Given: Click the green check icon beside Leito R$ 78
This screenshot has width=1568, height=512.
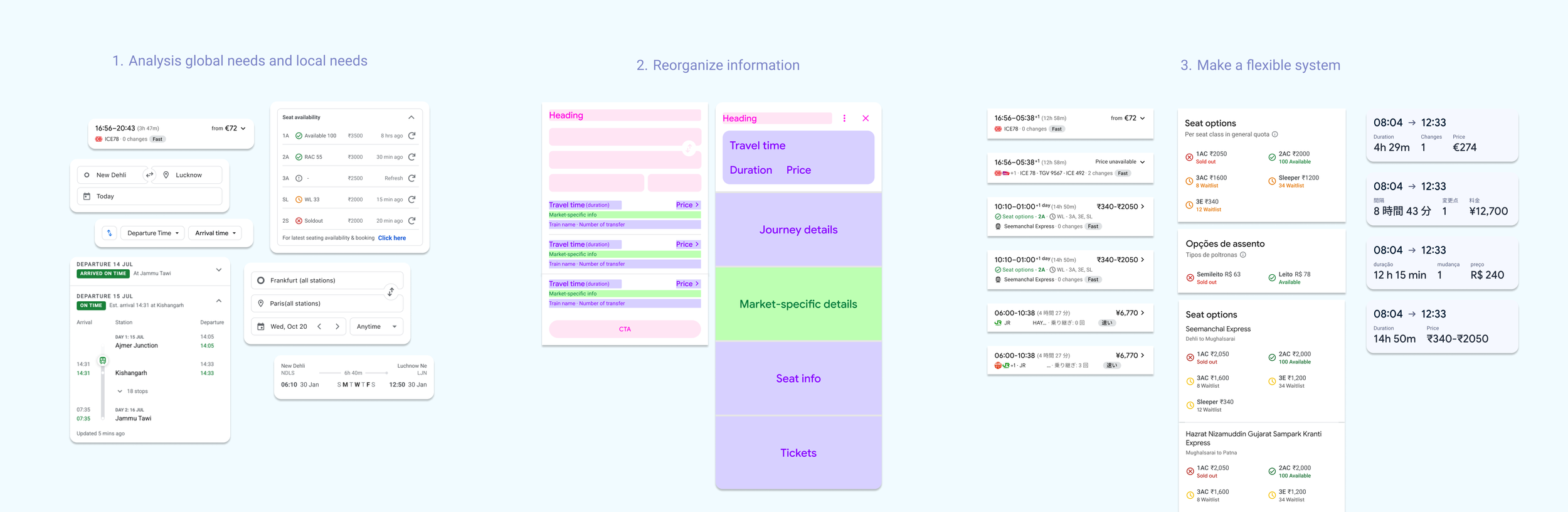Looking at the screenshot, I should coord(1272,278).
